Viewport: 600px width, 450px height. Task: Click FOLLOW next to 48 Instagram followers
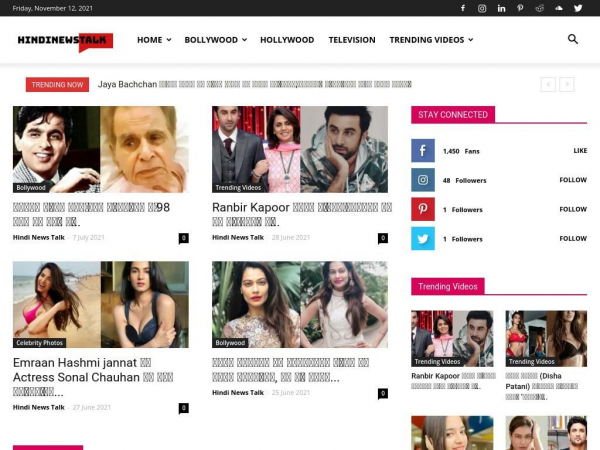[x=573, y=180]
